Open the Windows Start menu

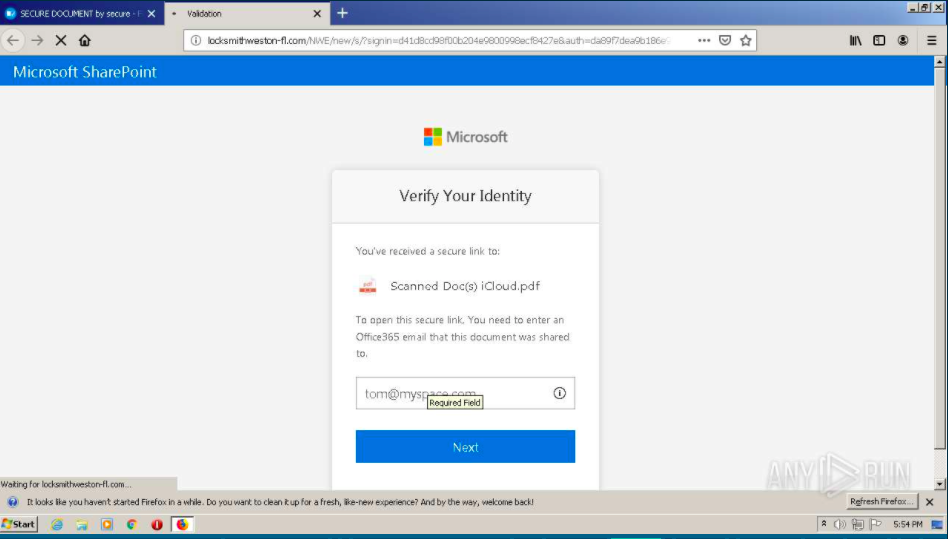coord(19,524)
